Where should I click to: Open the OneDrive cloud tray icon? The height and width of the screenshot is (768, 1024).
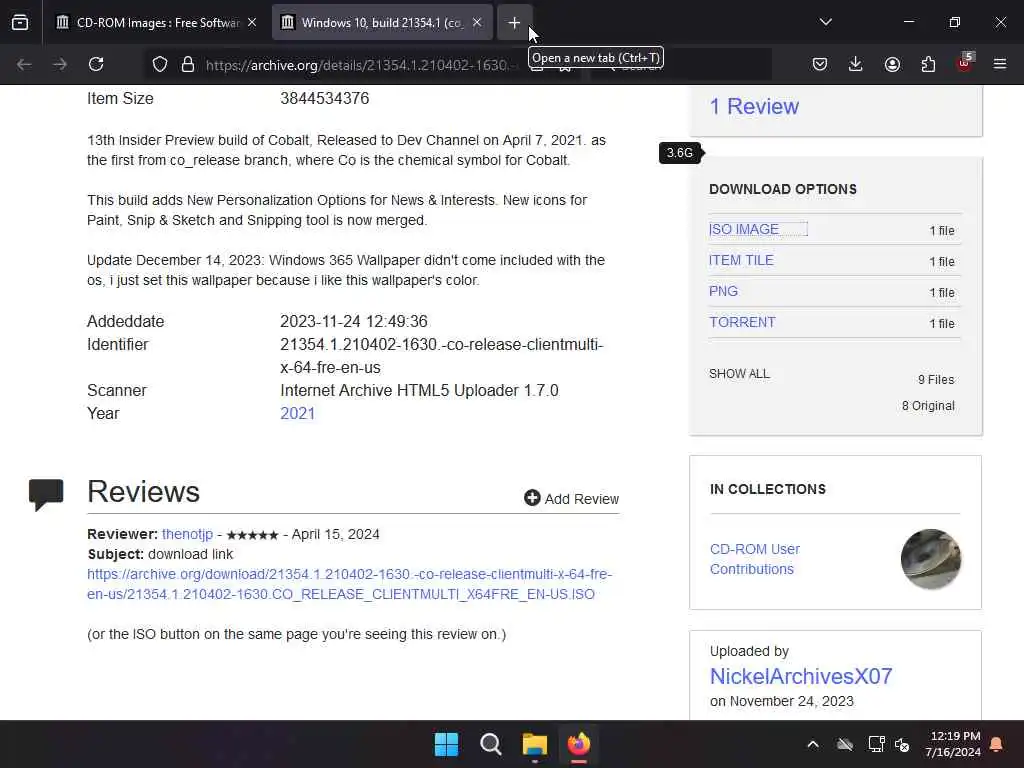coord(845,744)
